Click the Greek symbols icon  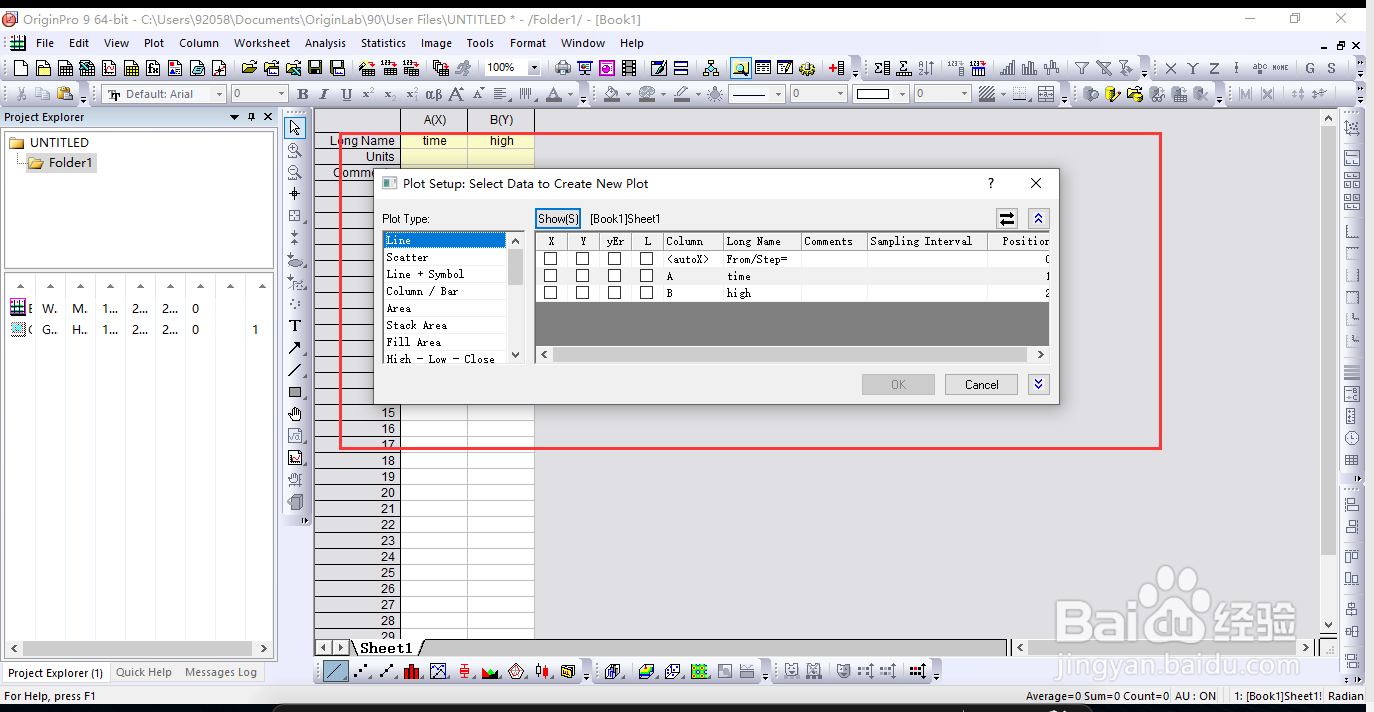(x=433, y=94)
